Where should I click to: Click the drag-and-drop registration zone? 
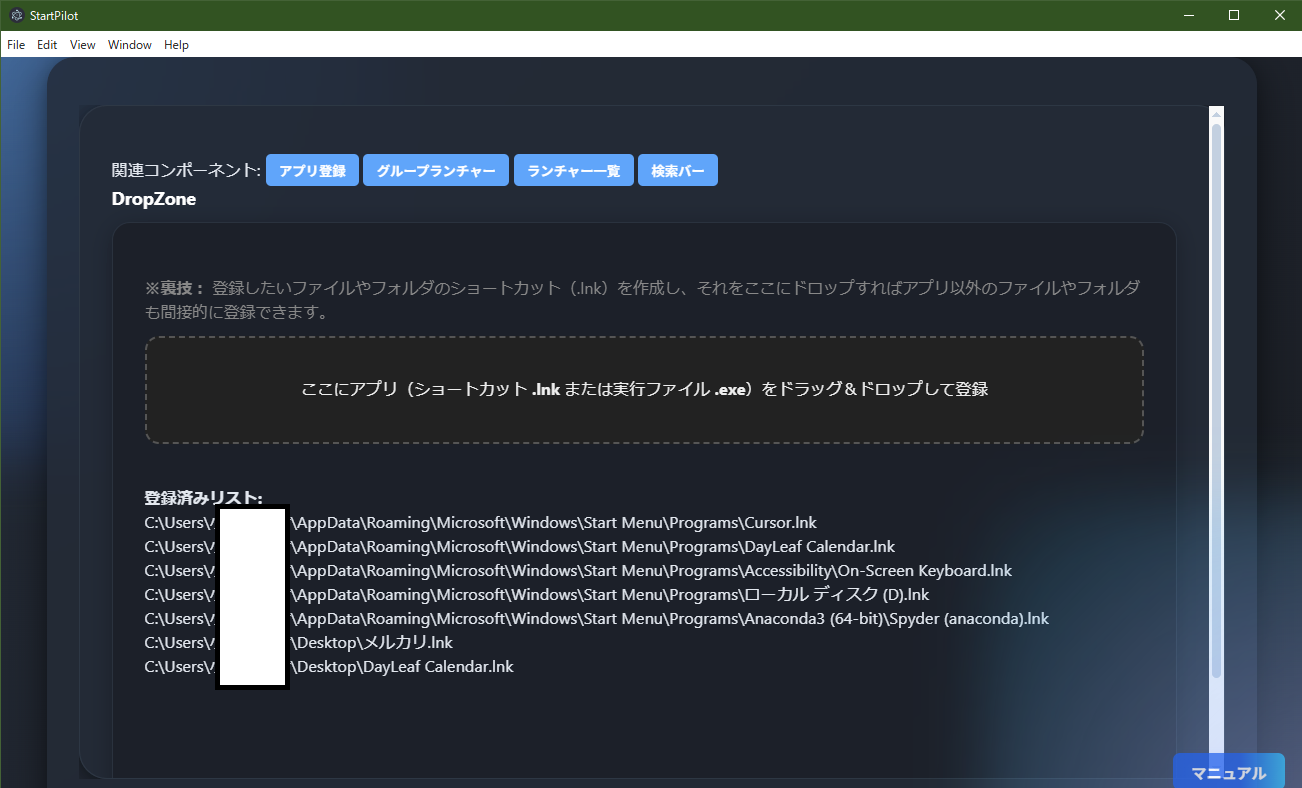point(644,390)
